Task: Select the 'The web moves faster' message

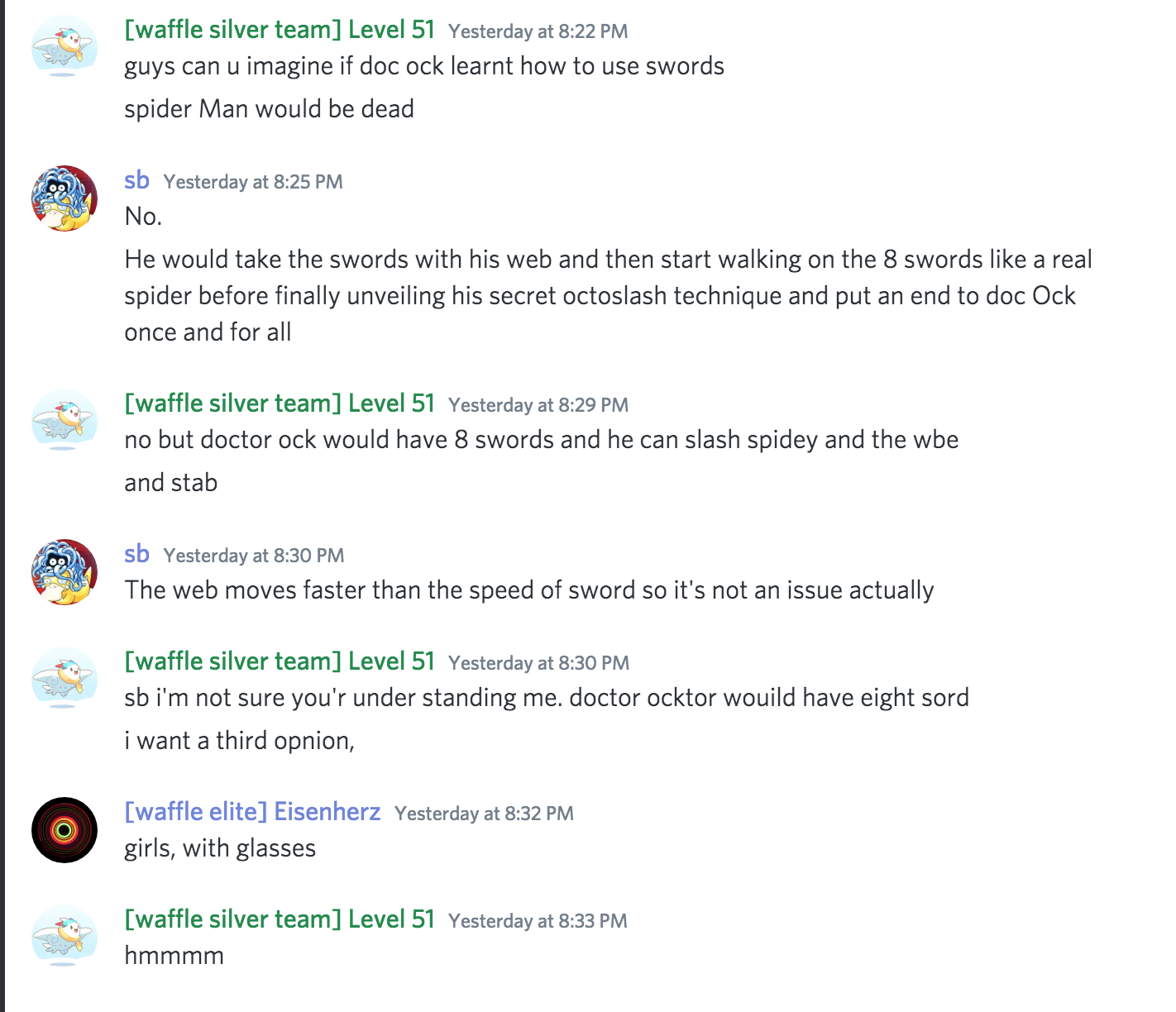Action: (x=529, y=590)
